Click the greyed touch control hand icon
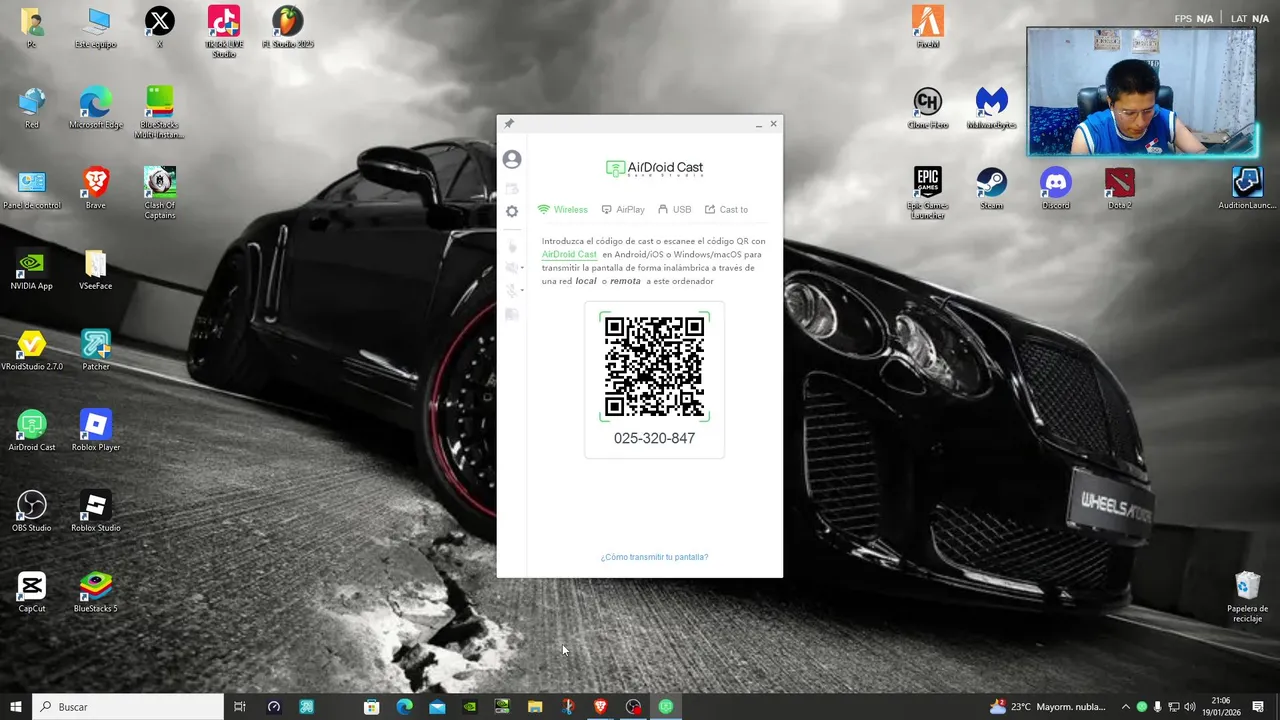Image resolution: width=1280 pixels, height=720 pixels. [512, 246]
